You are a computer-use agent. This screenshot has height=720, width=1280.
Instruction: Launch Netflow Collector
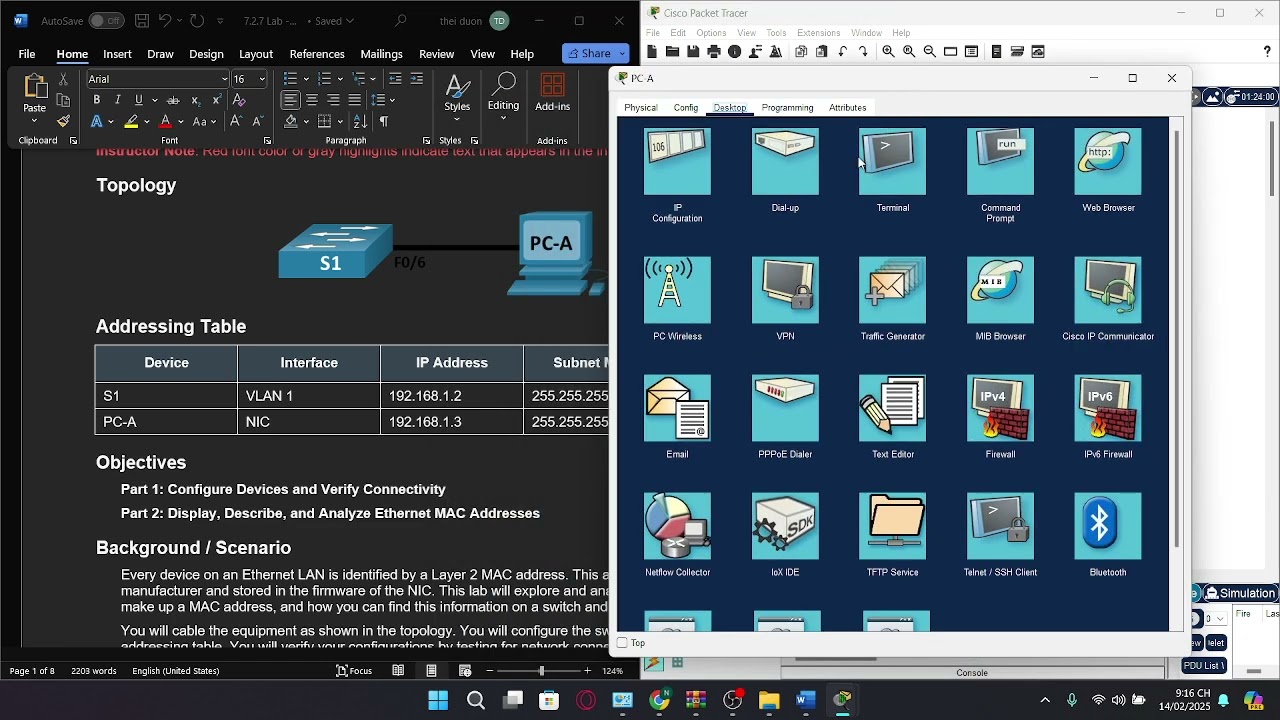pyautogui.click(x=677, y=526)
